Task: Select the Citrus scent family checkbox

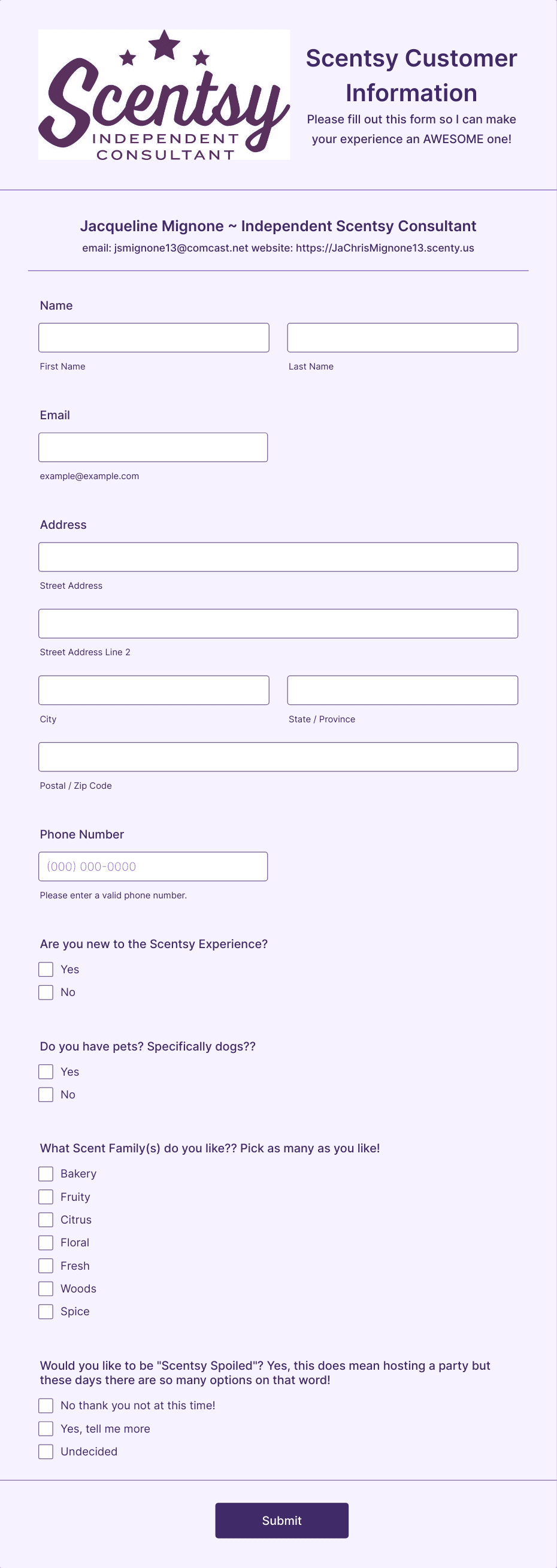Action: click(46, 1220)
